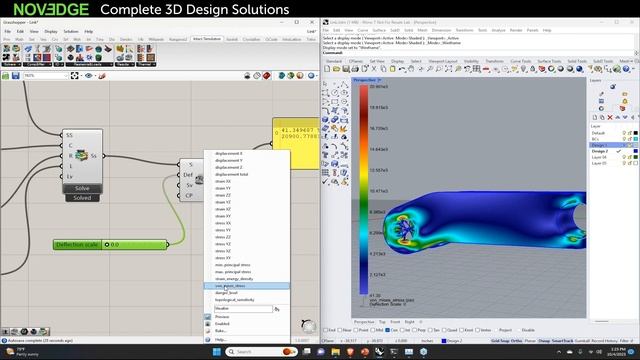Select the sketch pencil icon in Grasshopper toolbar

(x=102, y=76)
